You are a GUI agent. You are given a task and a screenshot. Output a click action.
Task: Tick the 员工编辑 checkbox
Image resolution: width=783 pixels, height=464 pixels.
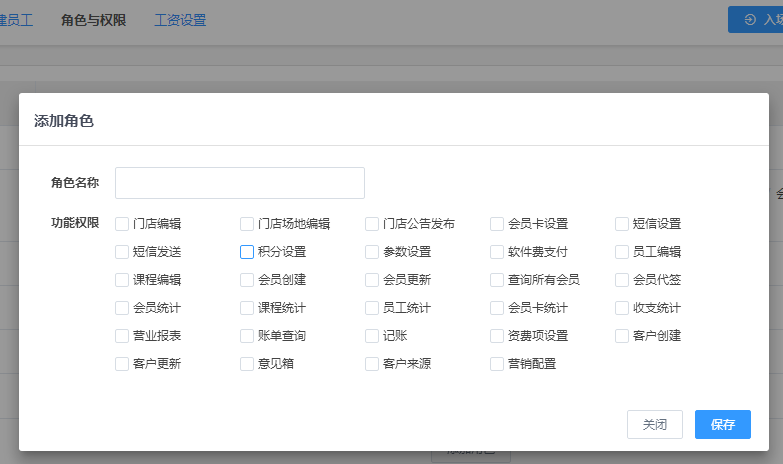pyautogui.click(x=622, y=252)
